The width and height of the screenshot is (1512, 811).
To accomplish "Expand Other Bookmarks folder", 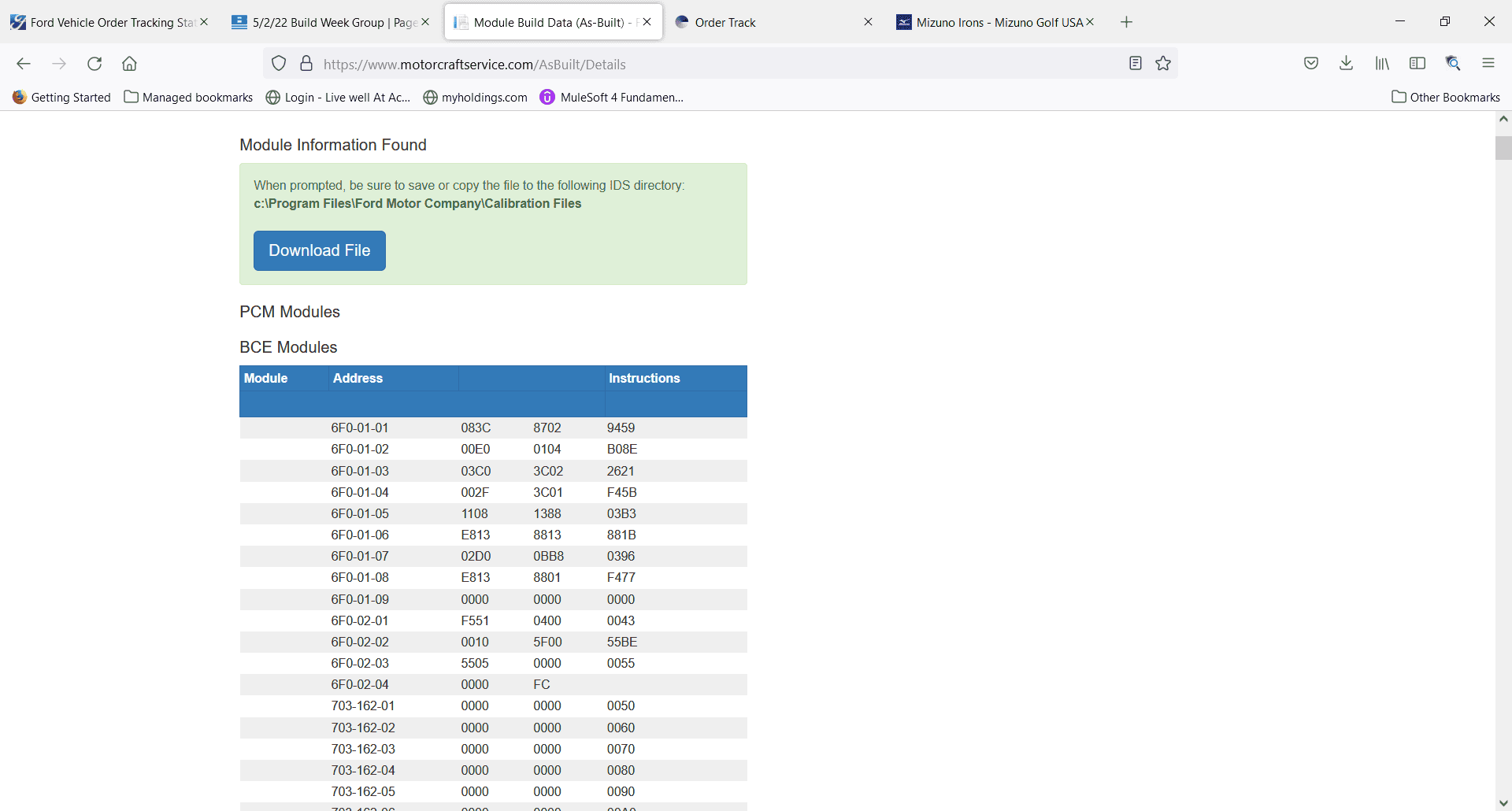I will 1446,98.
